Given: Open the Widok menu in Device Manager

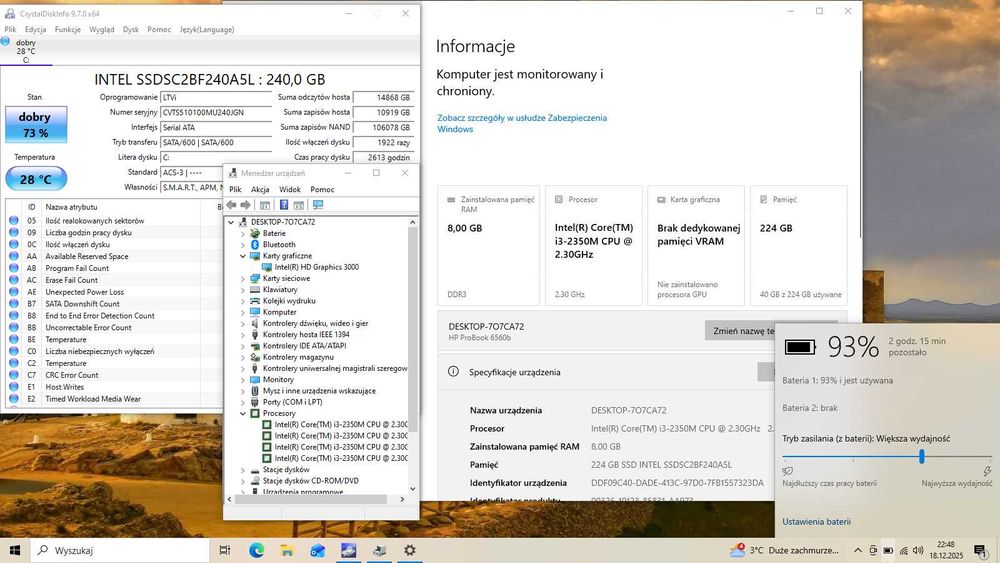Looking at the screenshot, I should coord(290,189).
